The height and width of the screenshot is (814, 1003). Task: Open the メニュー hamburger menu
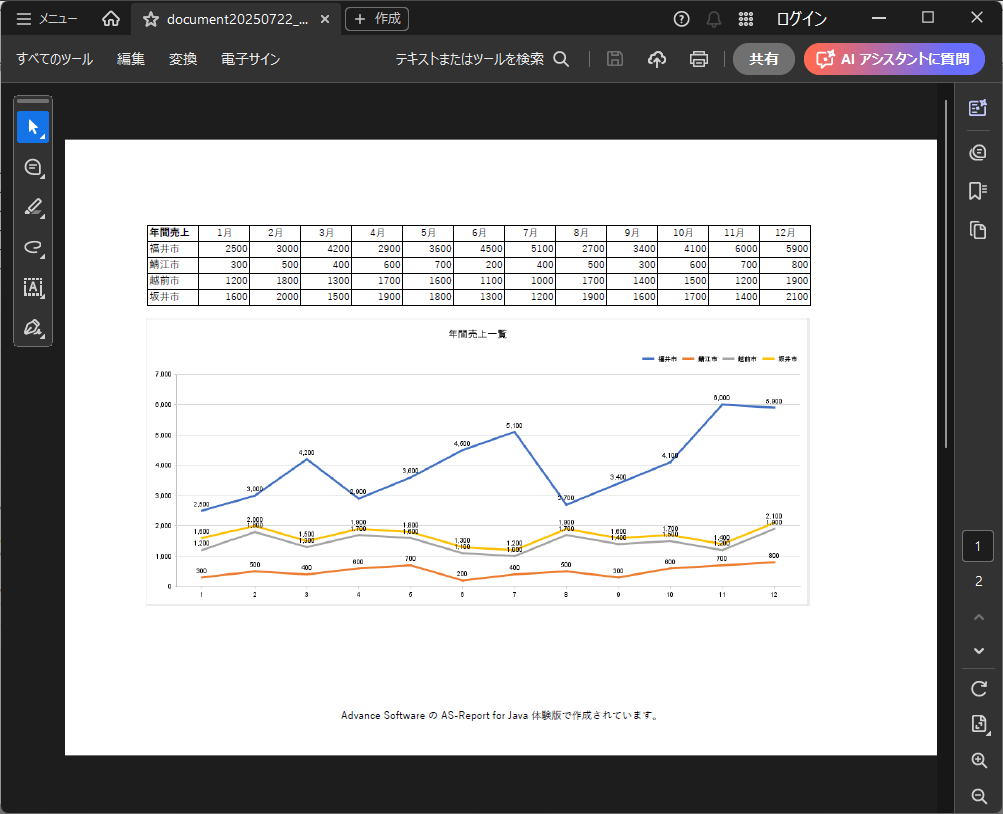coord(46,19)
